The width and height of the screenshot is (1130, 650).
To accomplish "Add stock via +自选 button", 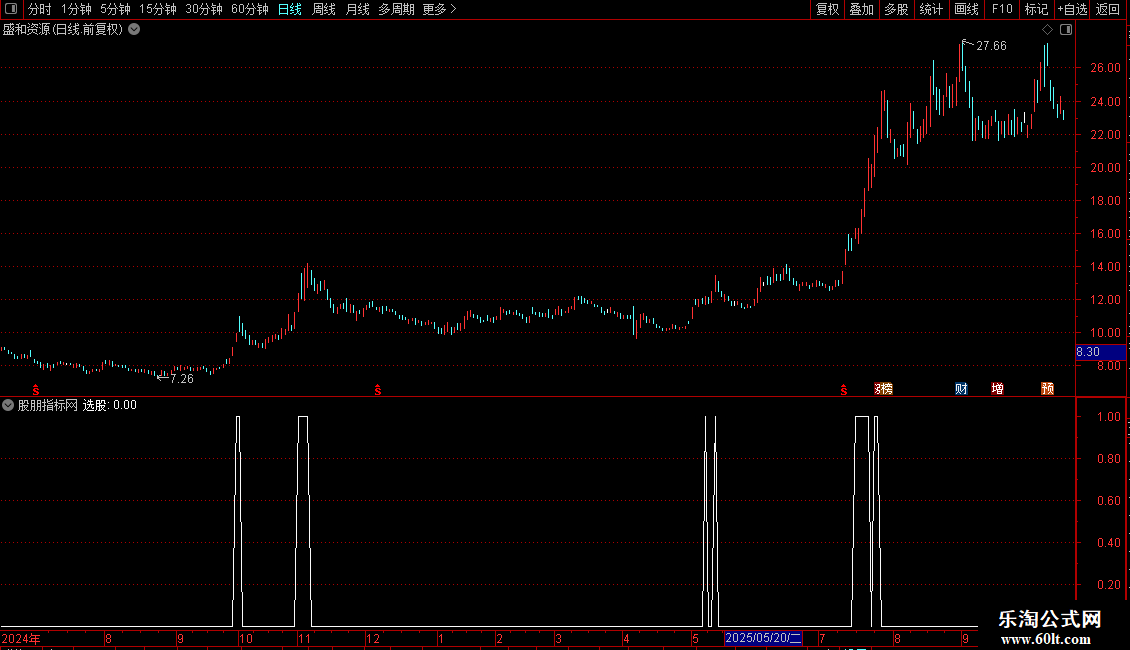I will (1072, 9).
